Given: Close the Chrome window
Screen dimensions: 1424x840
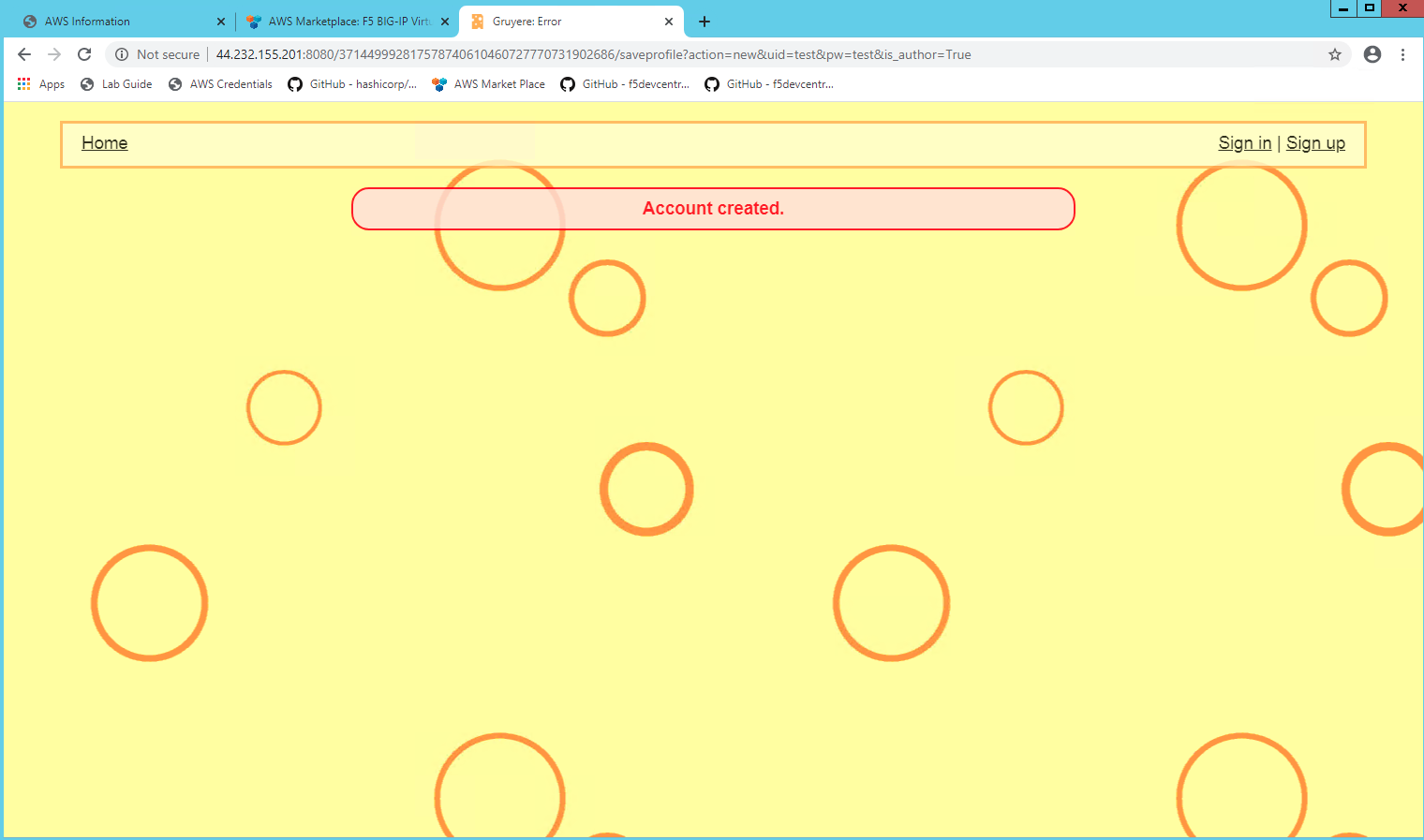Looking at the screenshot, I should 1402,8.
